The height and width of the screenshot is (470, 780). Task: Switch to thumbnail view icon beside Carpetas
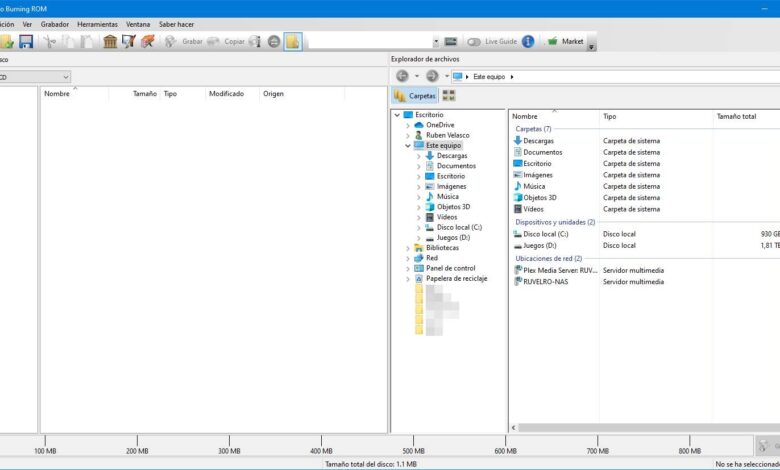(449, 95)
